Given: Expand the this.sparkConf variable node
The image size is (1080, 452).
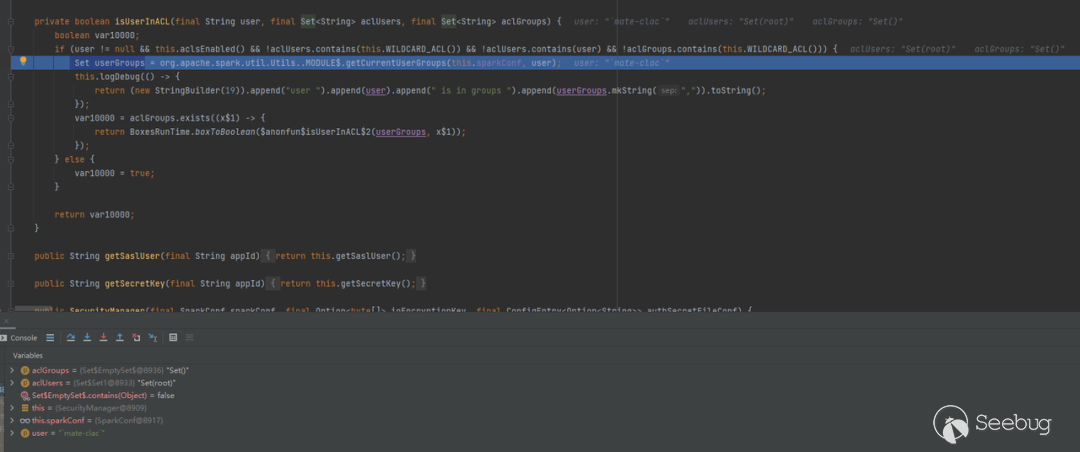Looking at the screenshot, I should tap(12, 421).
